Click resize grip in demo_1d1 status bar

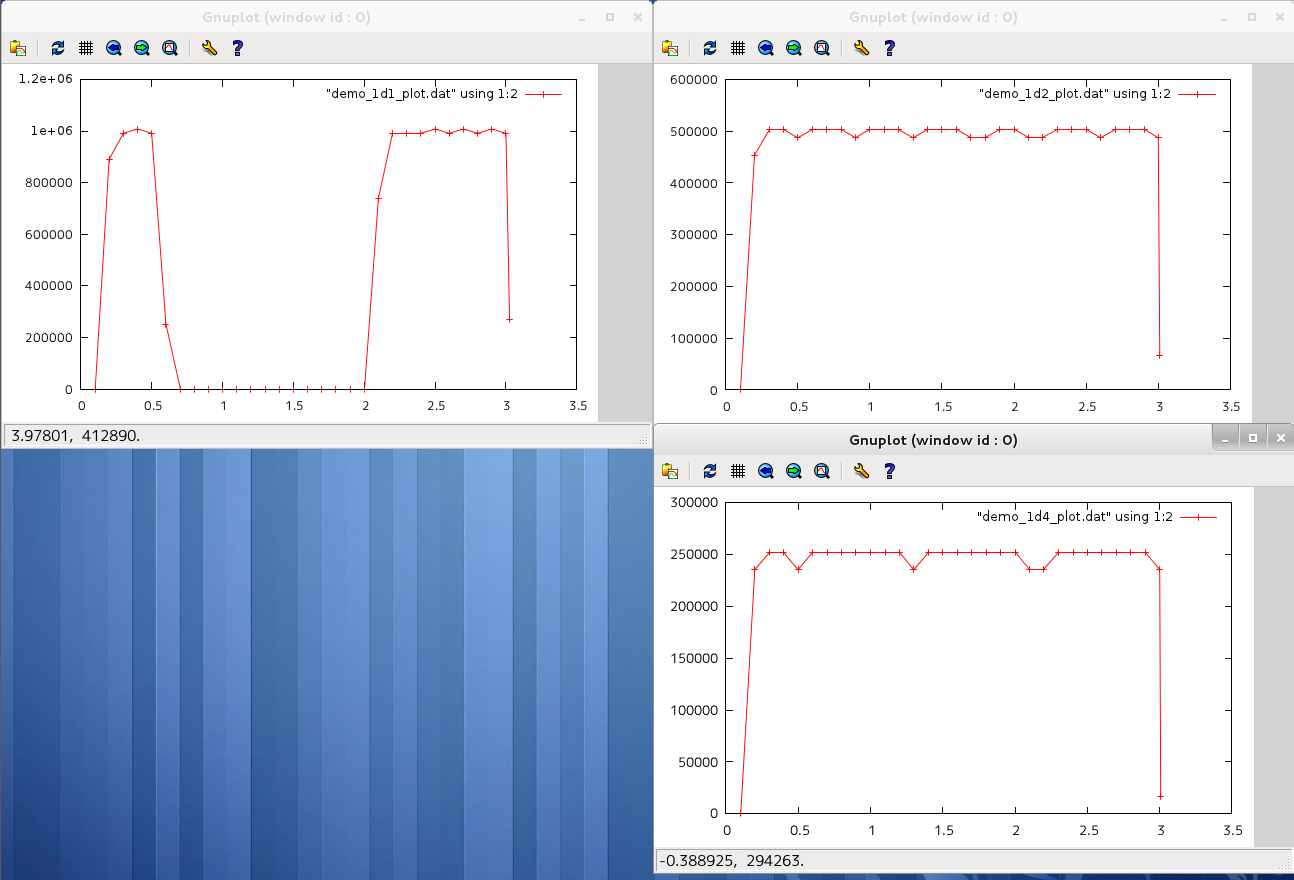[x=644, y=438]
